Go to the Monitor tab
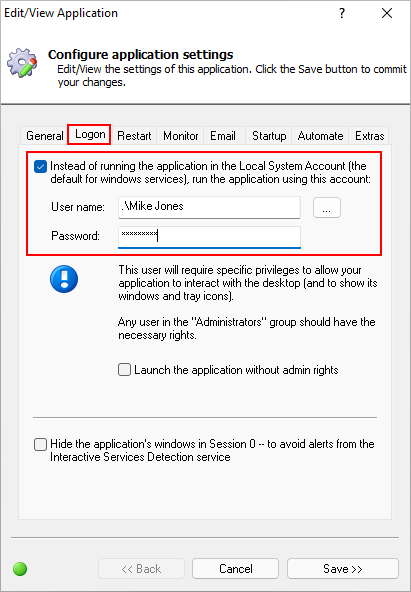 pos(181,136)
